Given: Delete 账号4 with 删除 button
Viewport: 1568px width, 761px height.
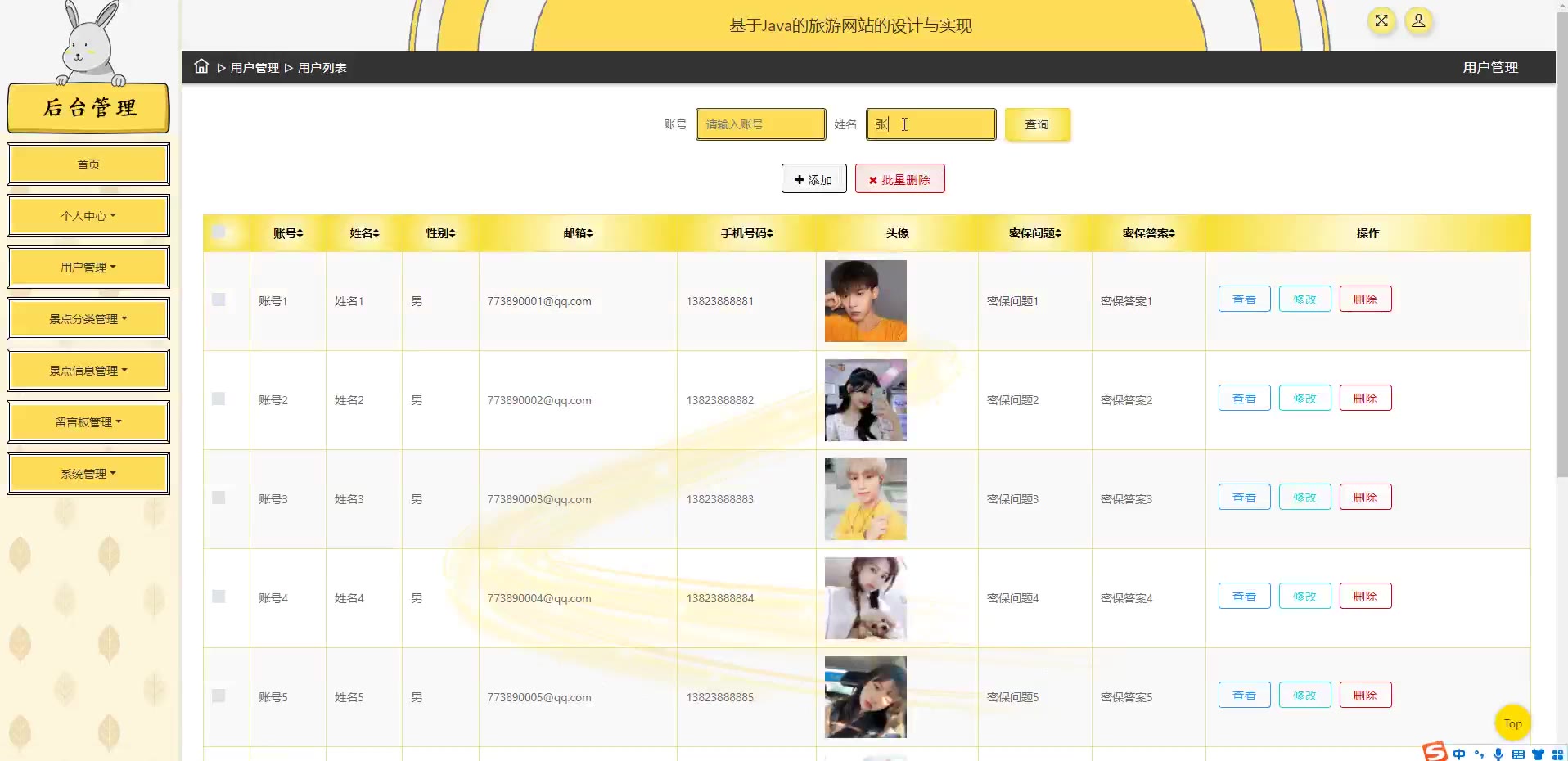Looking at the screenshot, I should tap(1365, 596).
